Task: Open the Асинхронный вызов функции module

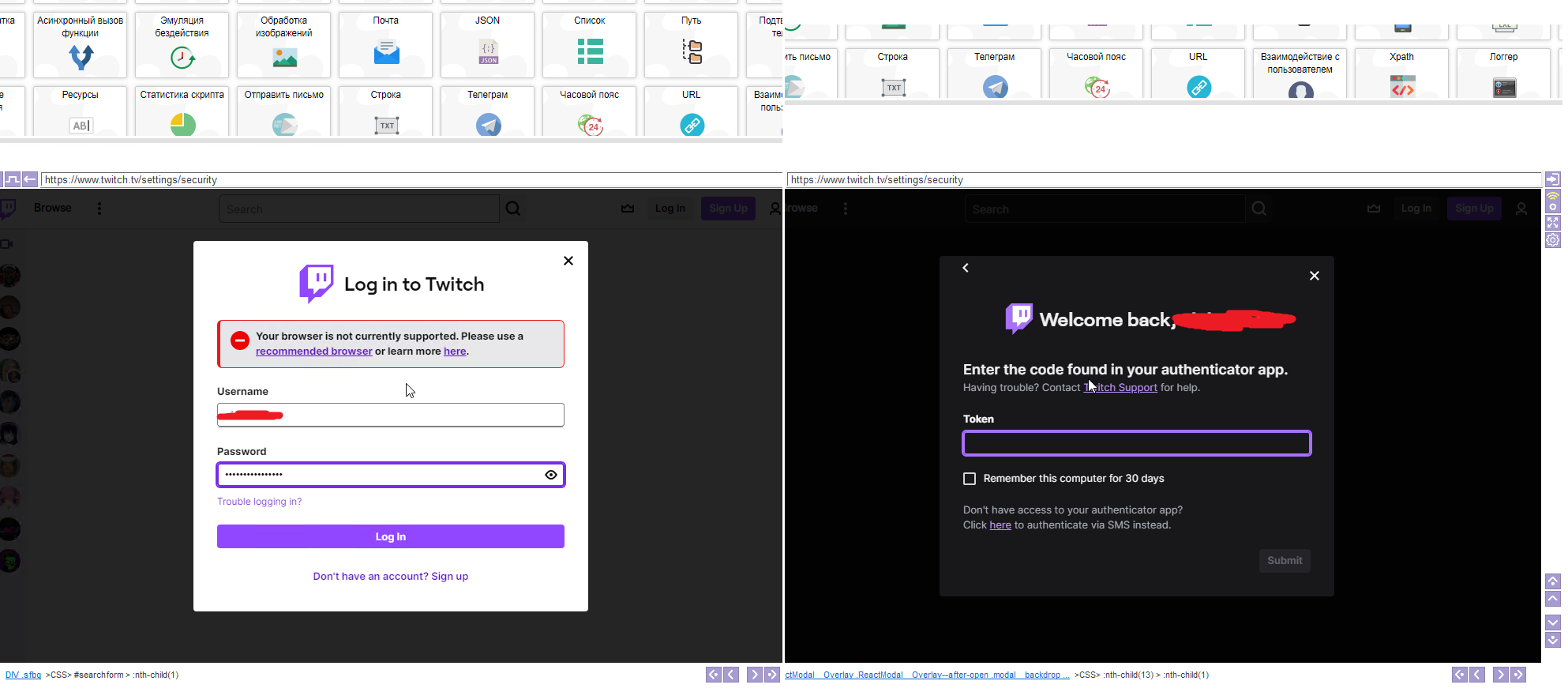Action: [81, 45]
